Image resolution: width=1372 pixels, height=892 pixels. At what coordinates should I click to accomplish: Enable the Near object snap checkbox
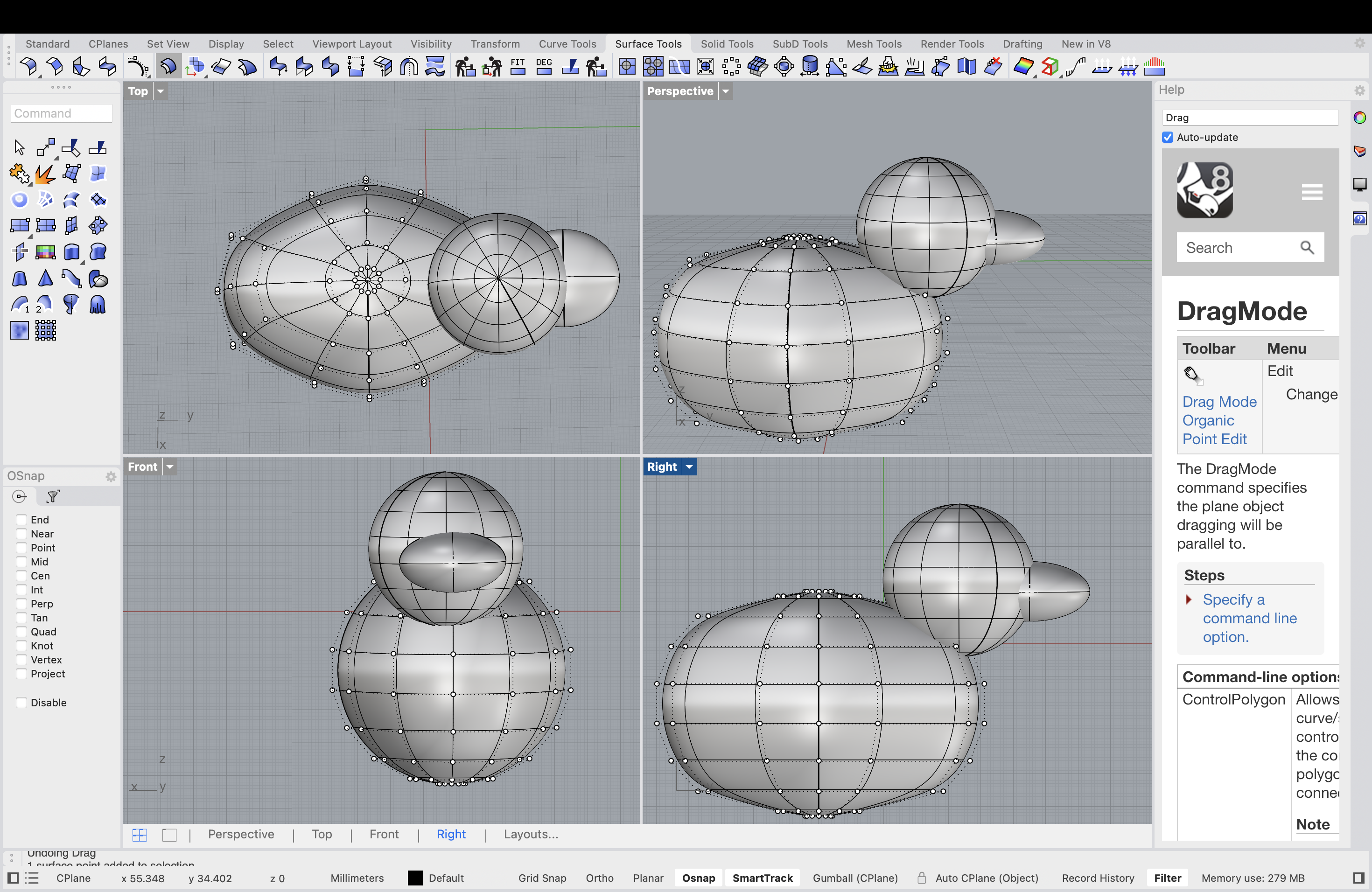point(21,534)
